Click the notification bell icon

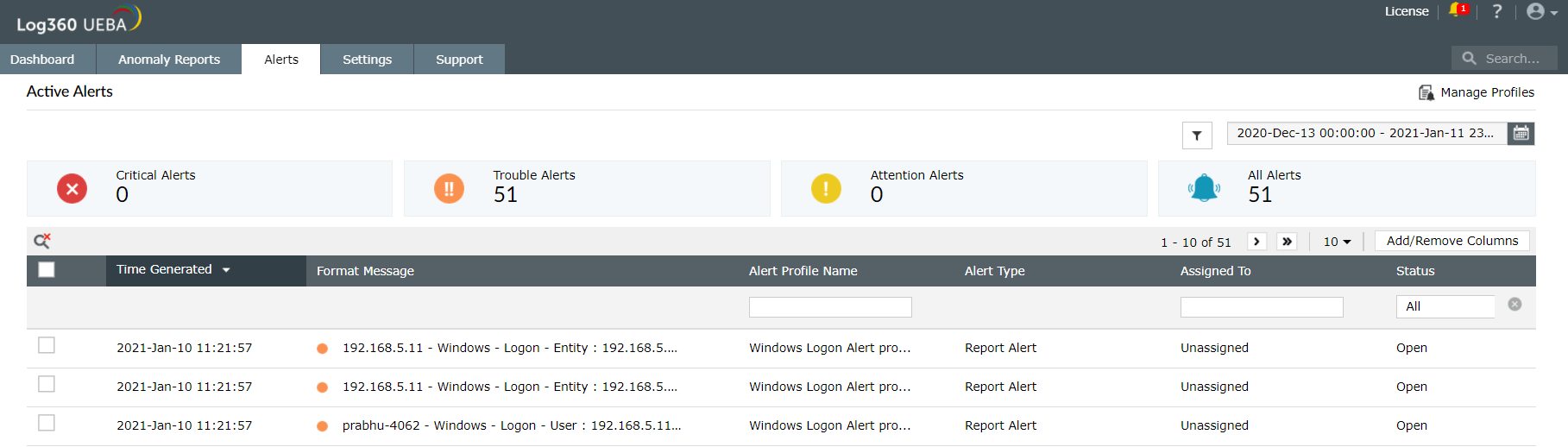[1458, 11]
